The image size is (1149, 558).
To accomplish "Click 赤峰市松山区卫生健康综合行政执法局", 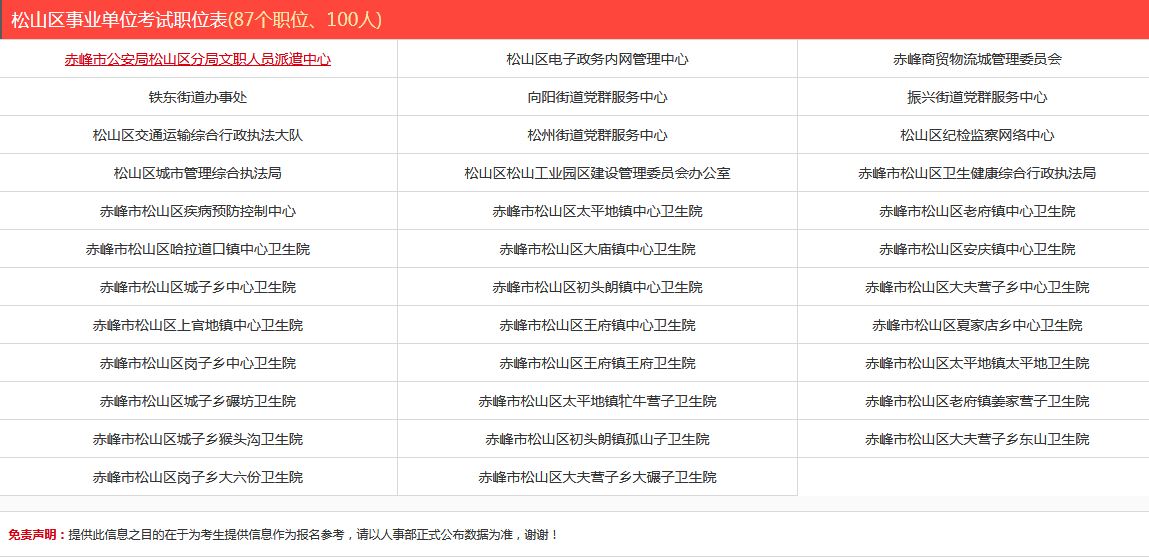I will (977, 174).
